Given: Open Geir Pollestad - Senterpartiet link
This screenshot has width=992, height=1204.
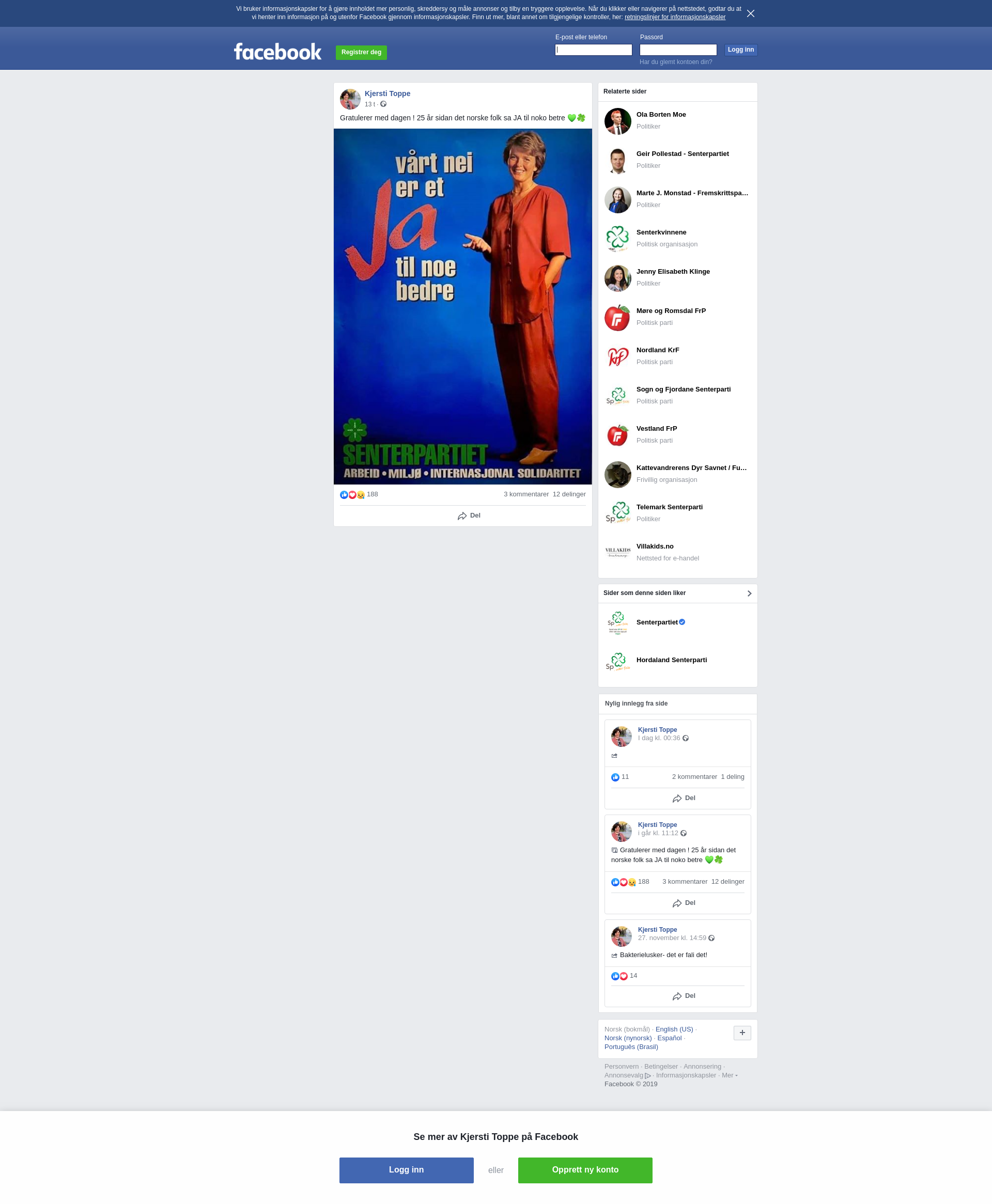Looking at the screenshot, I should (x=683, y=153).
